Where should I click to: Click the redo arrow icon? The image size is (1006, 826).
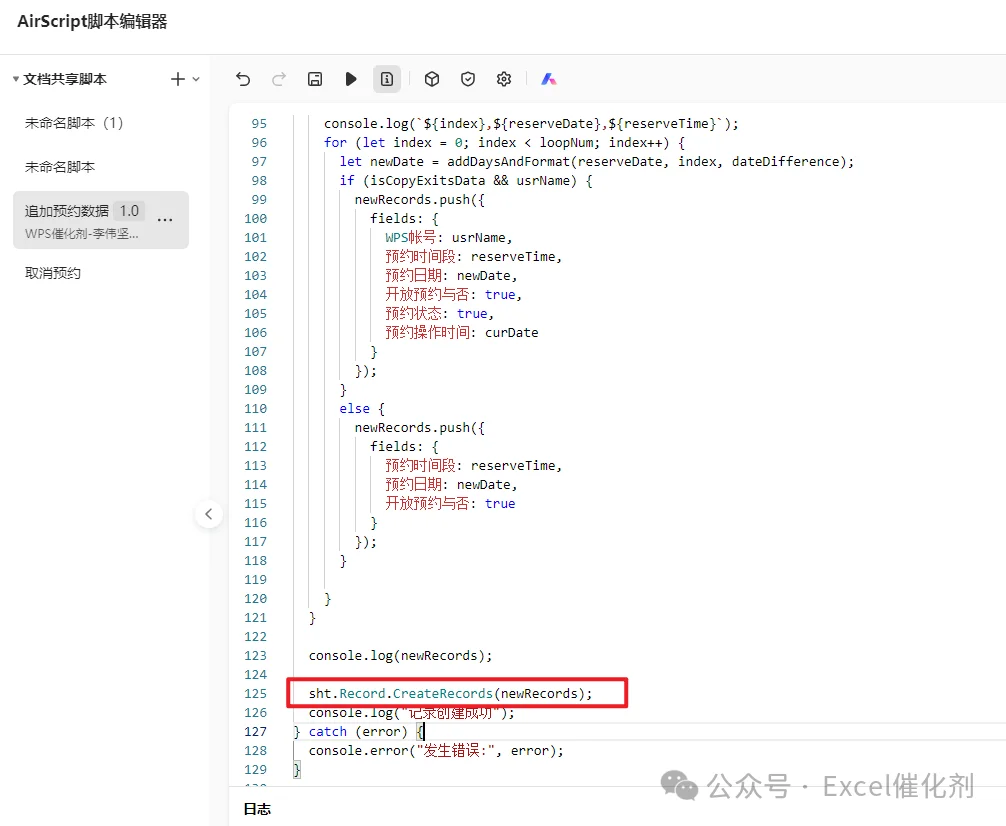click(x=279, y=79)
